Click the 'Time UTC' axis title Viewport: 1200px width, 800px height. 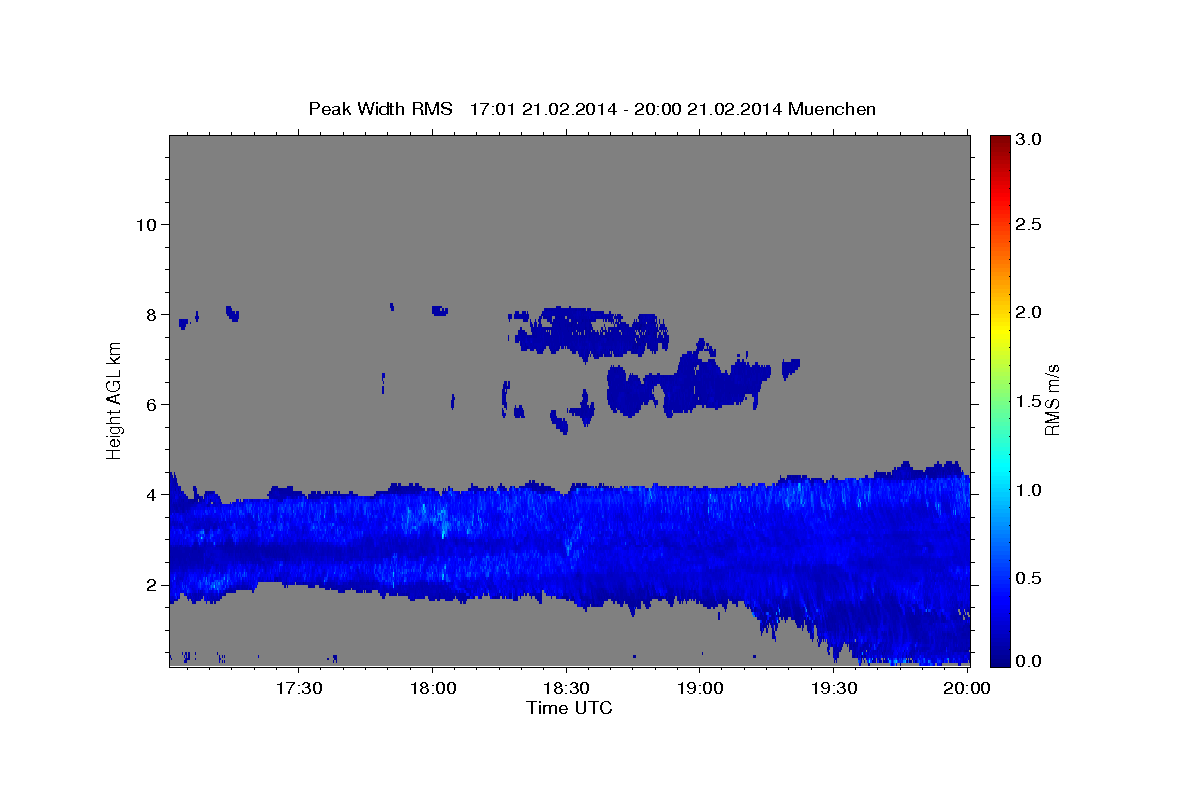(569, 708)
